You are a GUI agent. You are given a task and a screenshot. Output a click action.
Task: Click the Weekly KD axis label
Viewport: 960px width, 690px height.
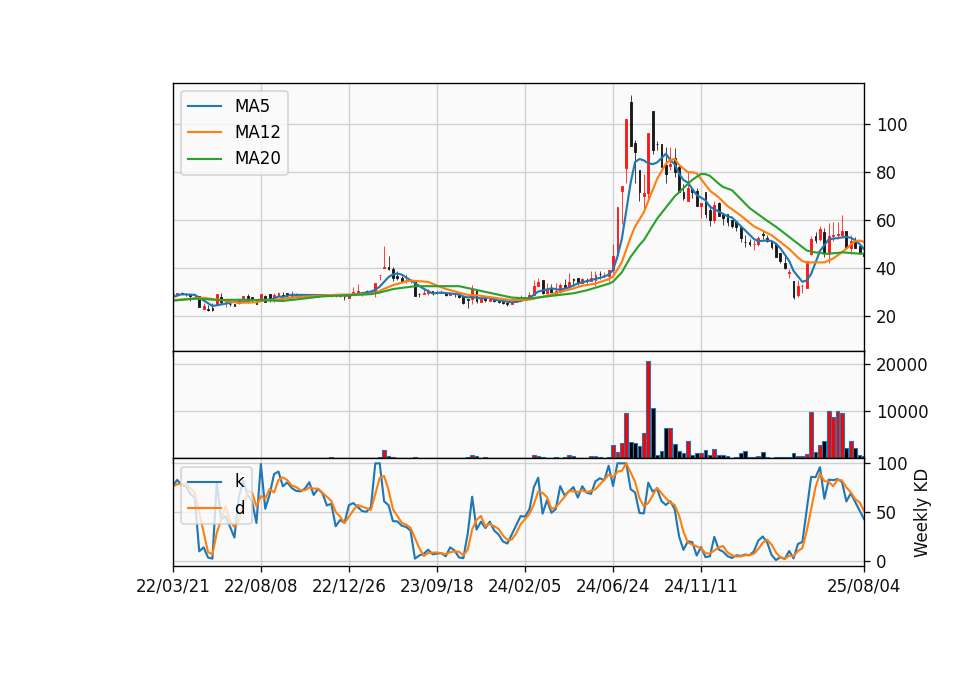[921, 513]
